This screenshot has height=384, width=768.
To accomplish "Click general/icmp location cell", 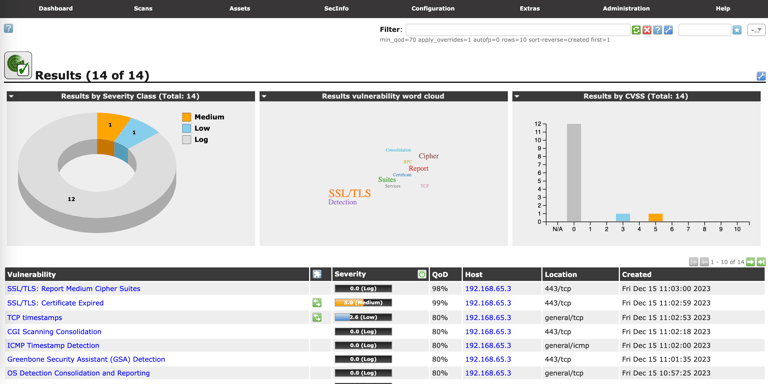I will (x=567, y=345).
